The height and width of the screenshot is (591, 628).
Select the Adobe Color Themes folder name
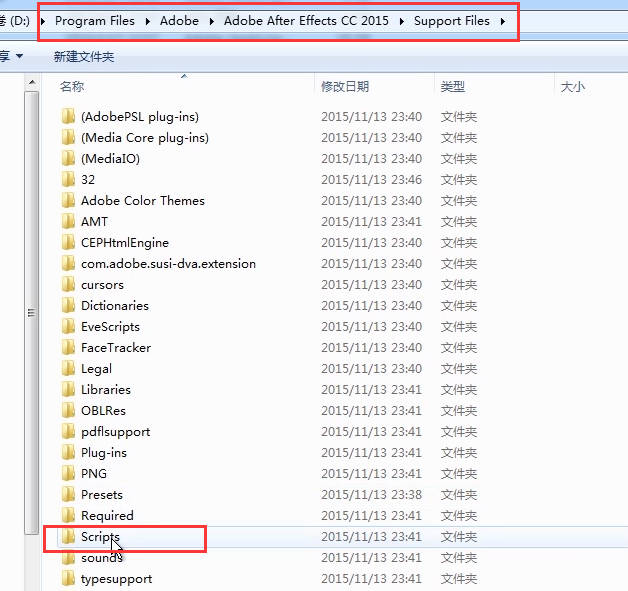pyautogui.click(x=143, y=200)
